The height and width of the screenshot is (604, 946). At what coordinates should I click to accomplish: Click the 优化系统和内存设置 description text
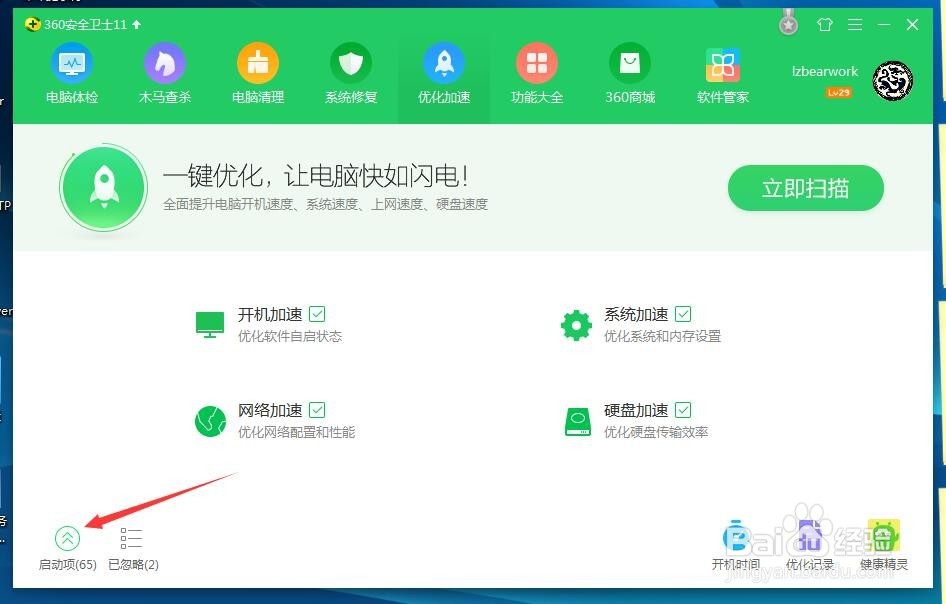(662, 336)
